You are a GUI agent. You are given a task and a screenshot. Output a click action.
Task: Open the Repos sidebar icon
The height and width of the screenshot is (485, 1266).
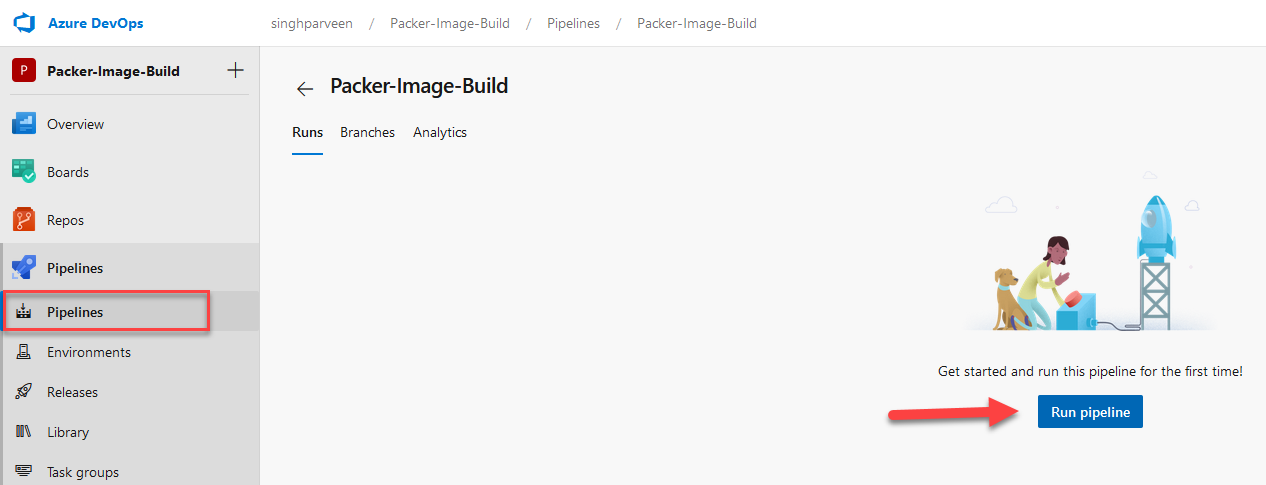(x=24, y=220)
